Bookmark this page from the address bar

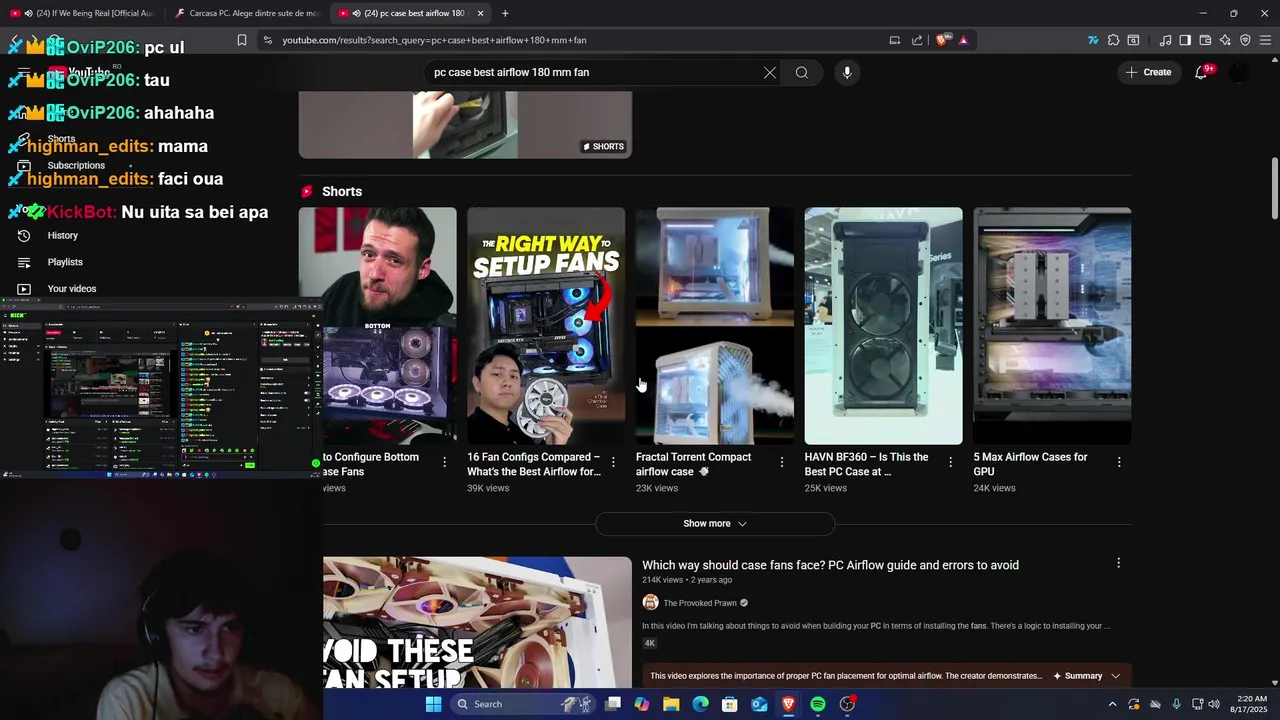242,40
